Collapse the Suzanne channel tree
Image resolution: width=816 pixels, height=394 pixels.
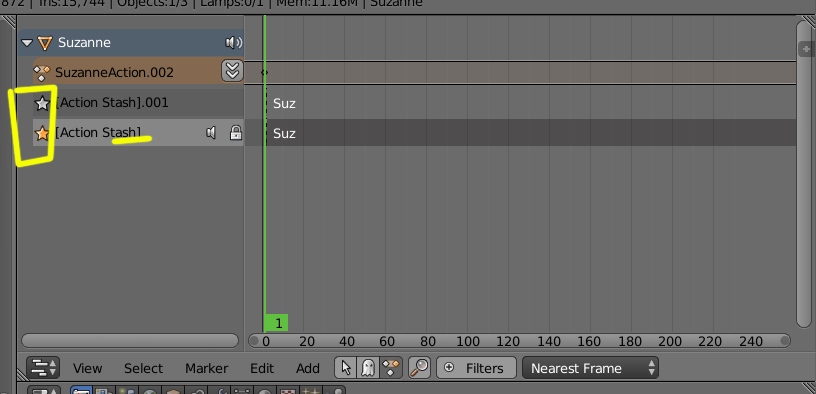27,43
